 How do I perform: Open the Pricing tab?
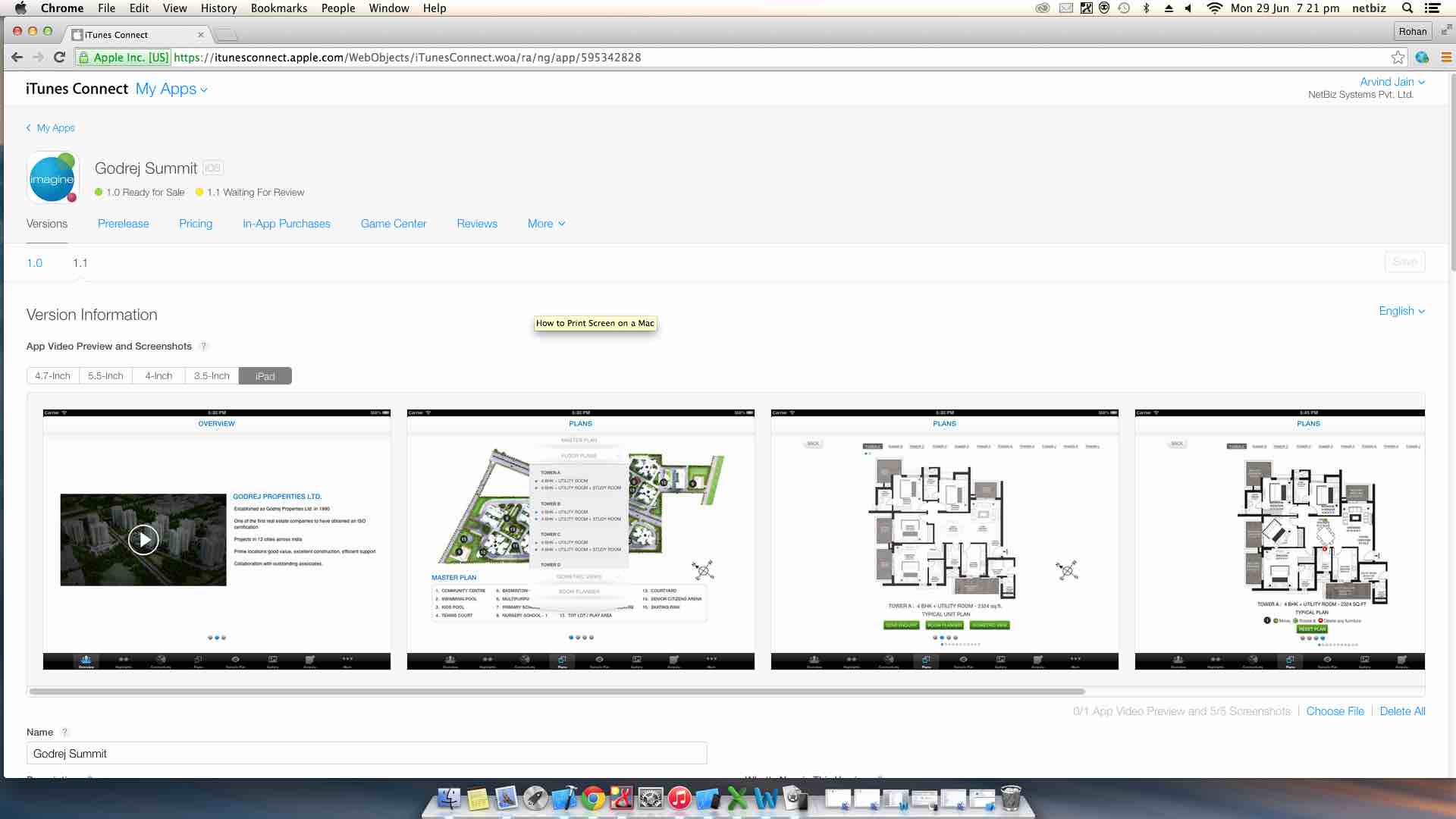(196, 224)
